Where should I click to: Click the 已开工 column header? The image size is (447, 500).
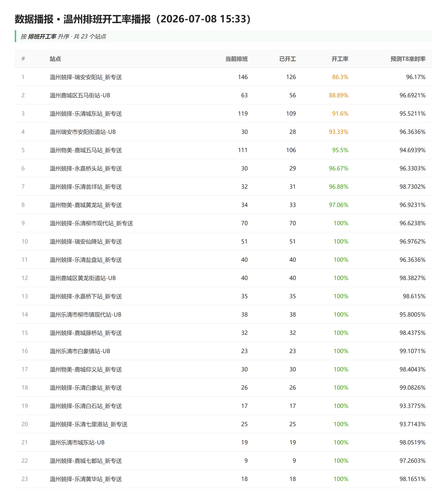click(287, 59)
